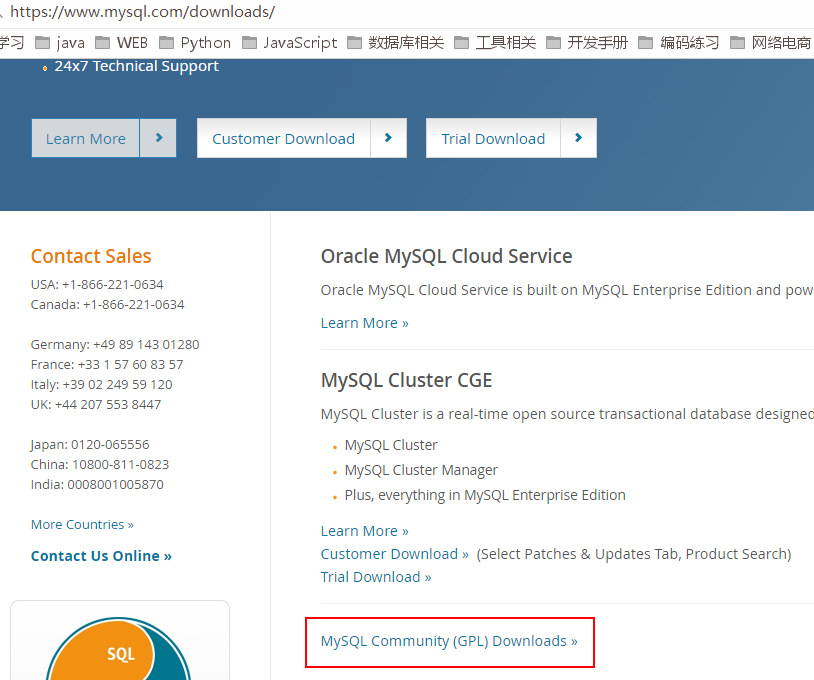Click the UK: +44 207 553 8447 number
Image resolution: width=814 pixels, height=680 pixels.
tap(96, 404)
